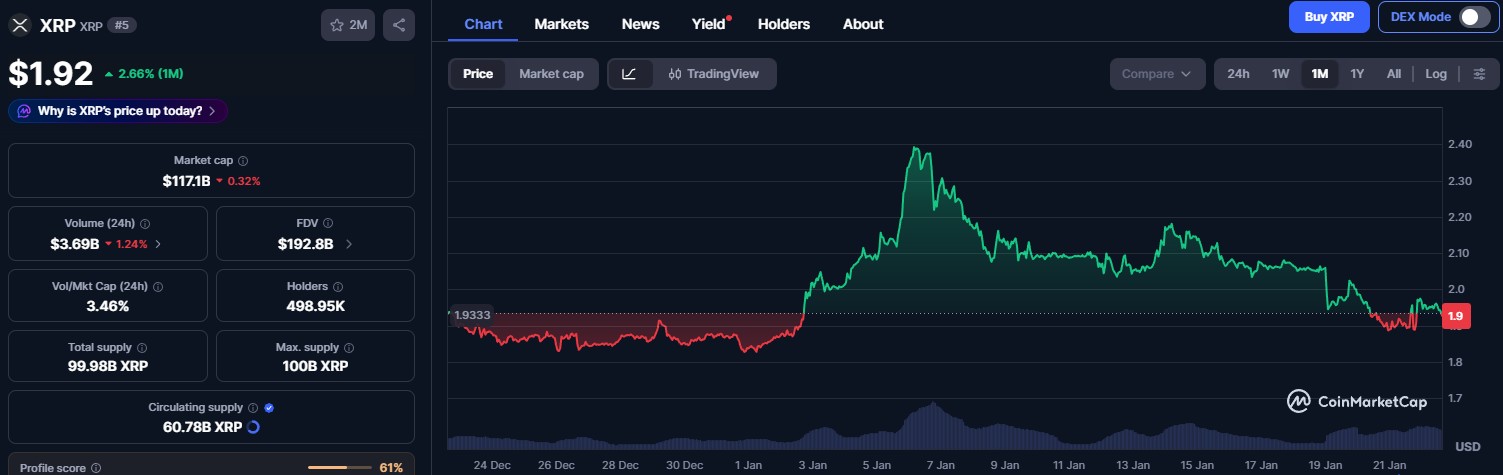
Task: Open the About tab
Action: [x=863, y=24]
